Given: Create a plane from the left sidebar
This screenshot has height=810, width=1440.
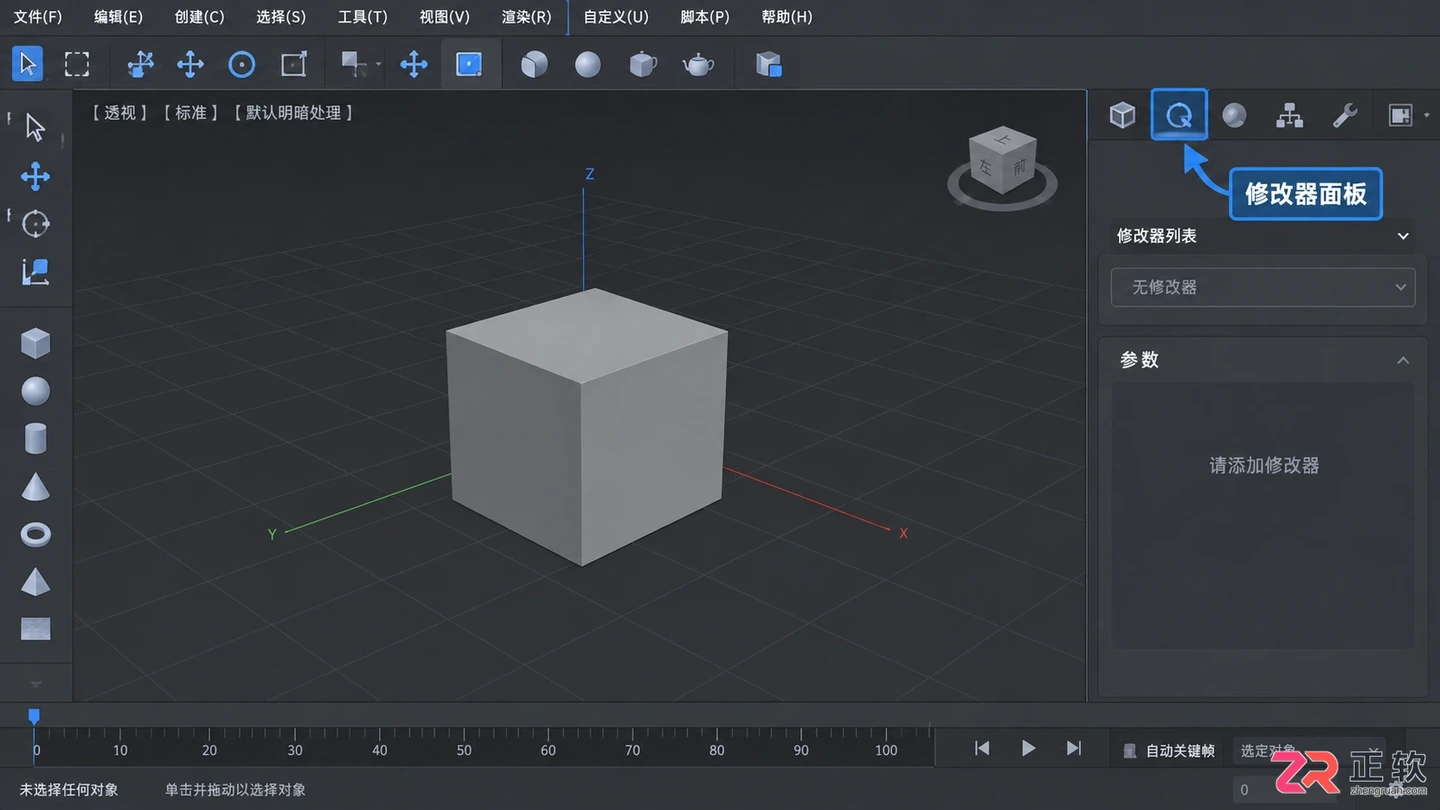Looking at the screenshot, I should point(36,629).
